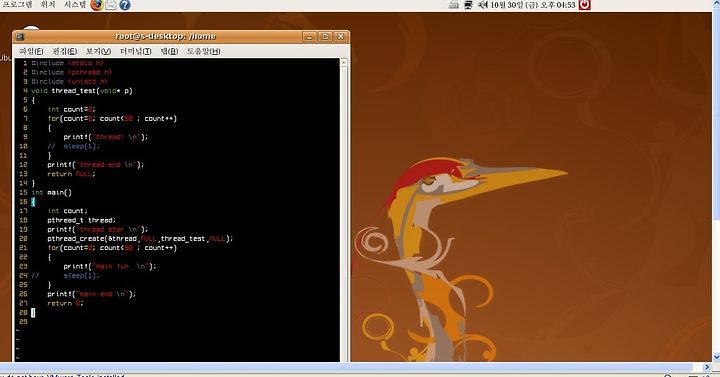Click the 'return 0;' line

click(x=65, y=303)
